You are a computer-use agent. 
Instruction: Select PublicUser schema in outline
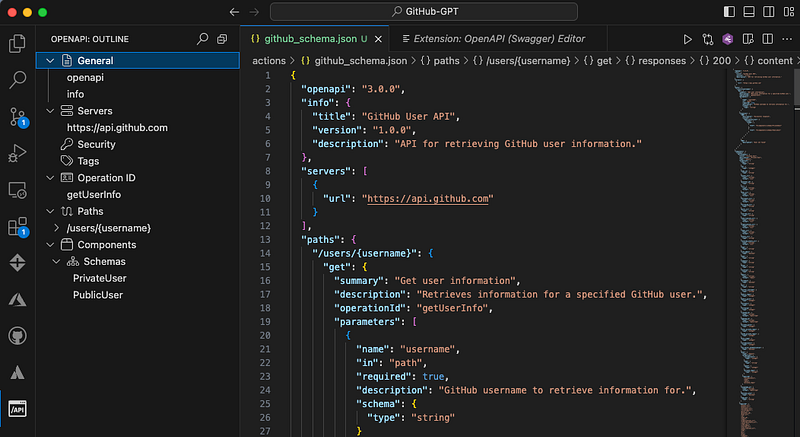98,295
